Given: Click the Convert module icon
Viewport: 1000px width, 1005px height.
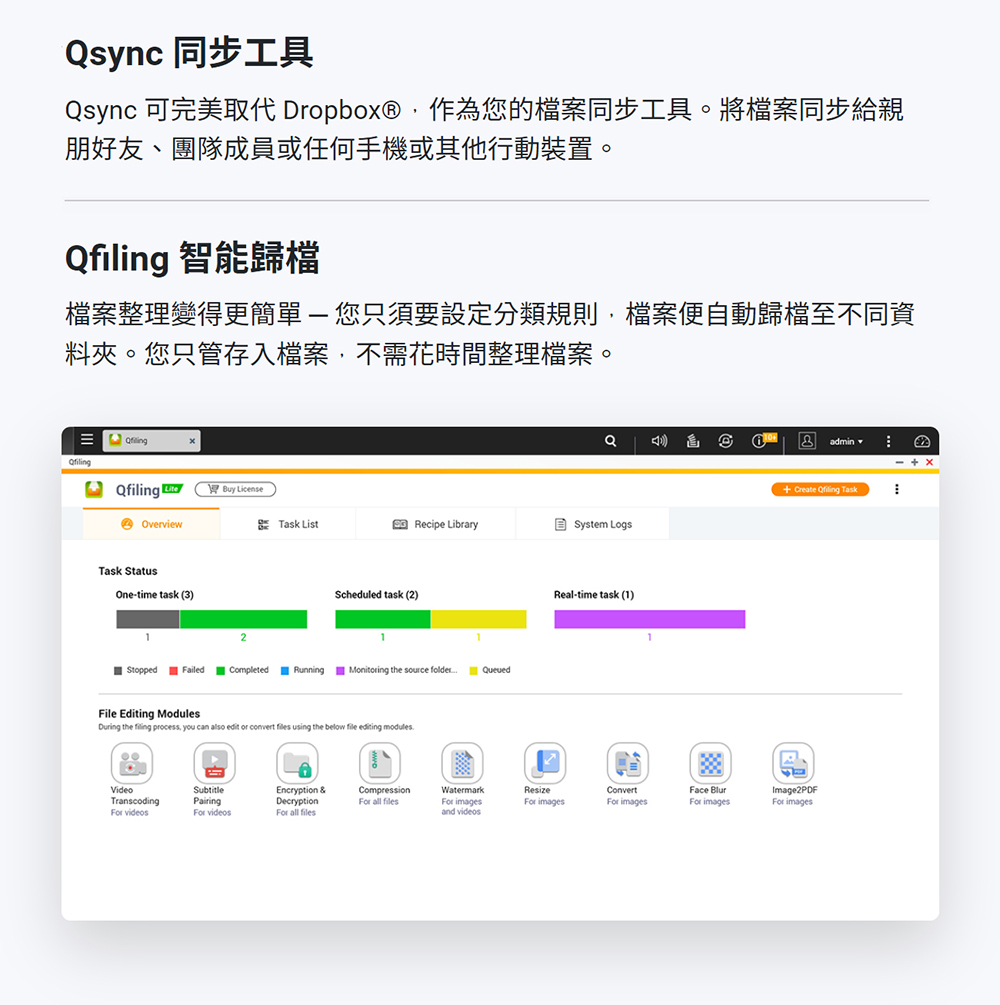Looking at the screenshot, I should [628, 763].
